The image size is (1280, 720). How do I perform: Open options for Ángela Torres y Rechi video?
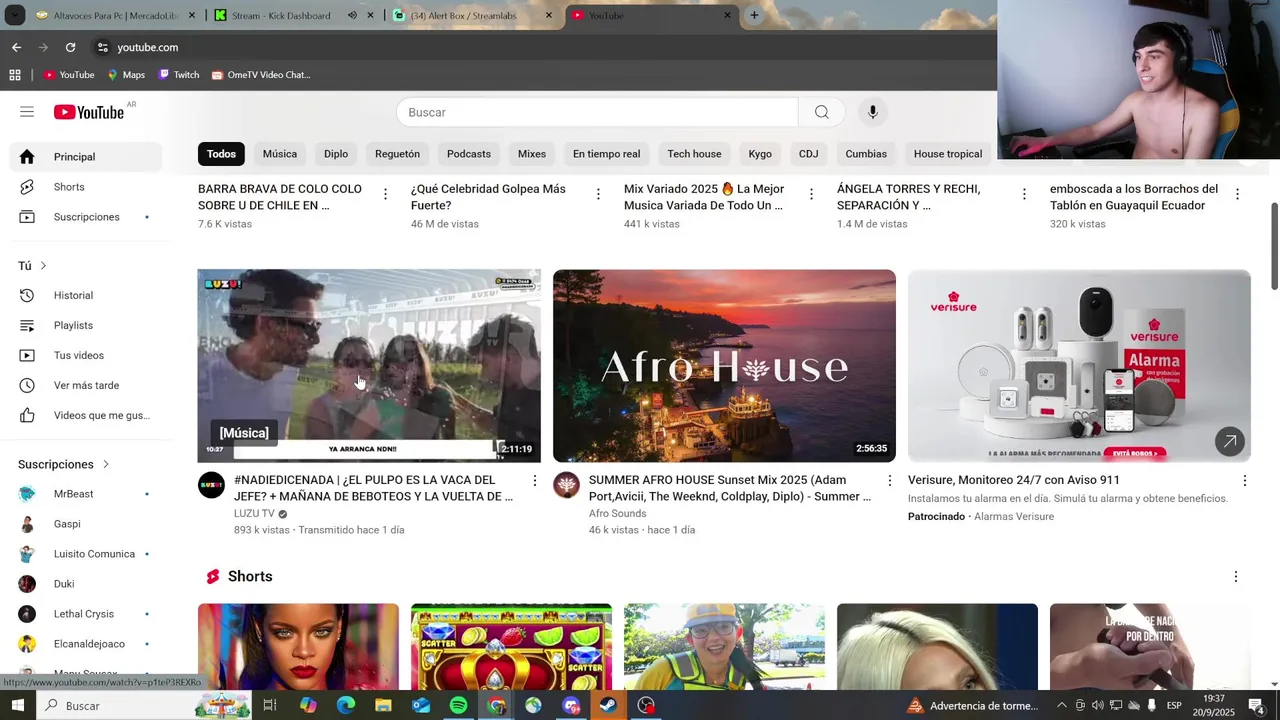pos(1024,194)
